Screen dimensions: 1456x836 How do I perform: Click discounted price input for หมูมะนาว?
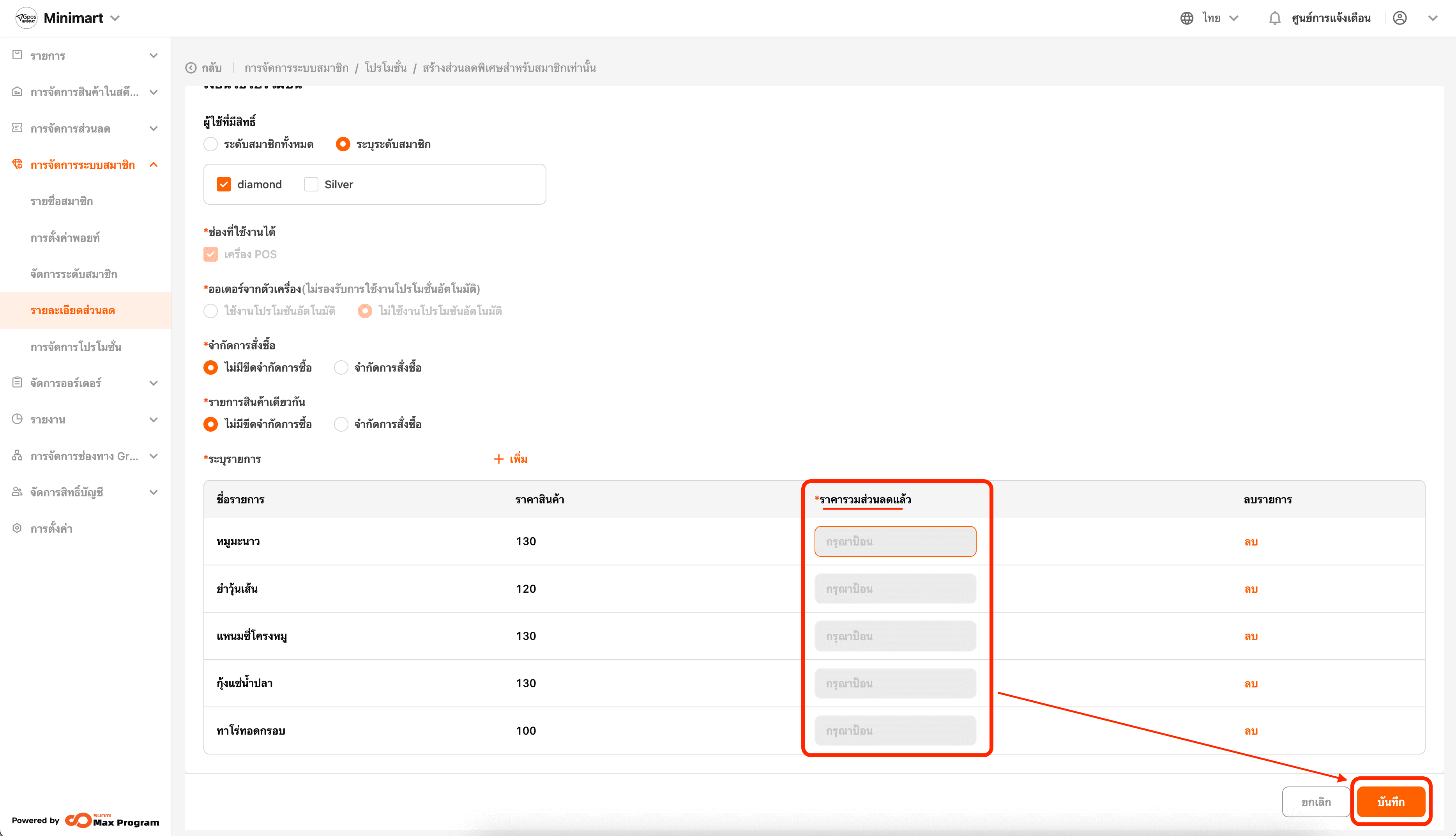pyautogui.click(x=894, y=542)
